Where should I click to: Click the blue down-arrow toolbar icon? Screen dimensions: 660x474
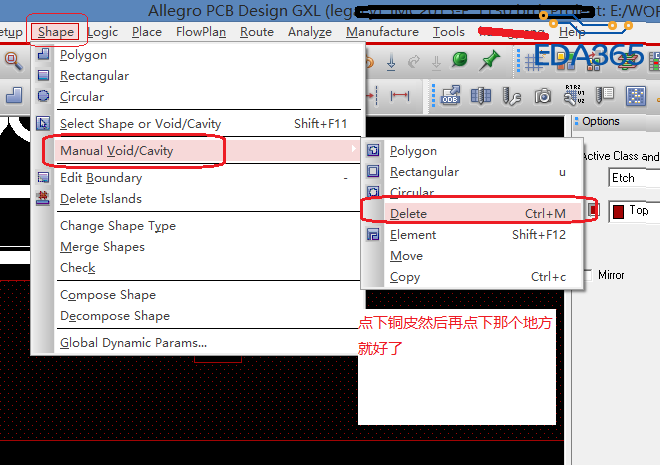pos(391,61)
